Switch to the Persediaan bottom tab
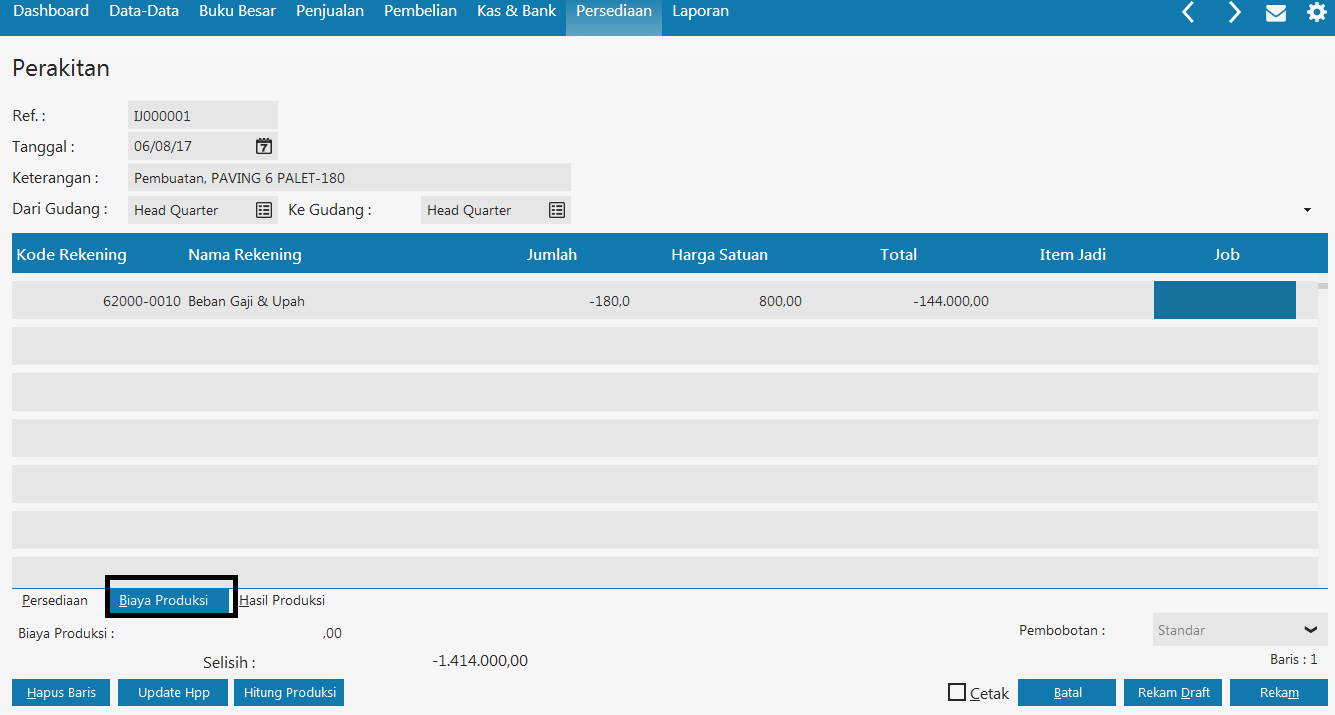 click(x=55, y=600)
